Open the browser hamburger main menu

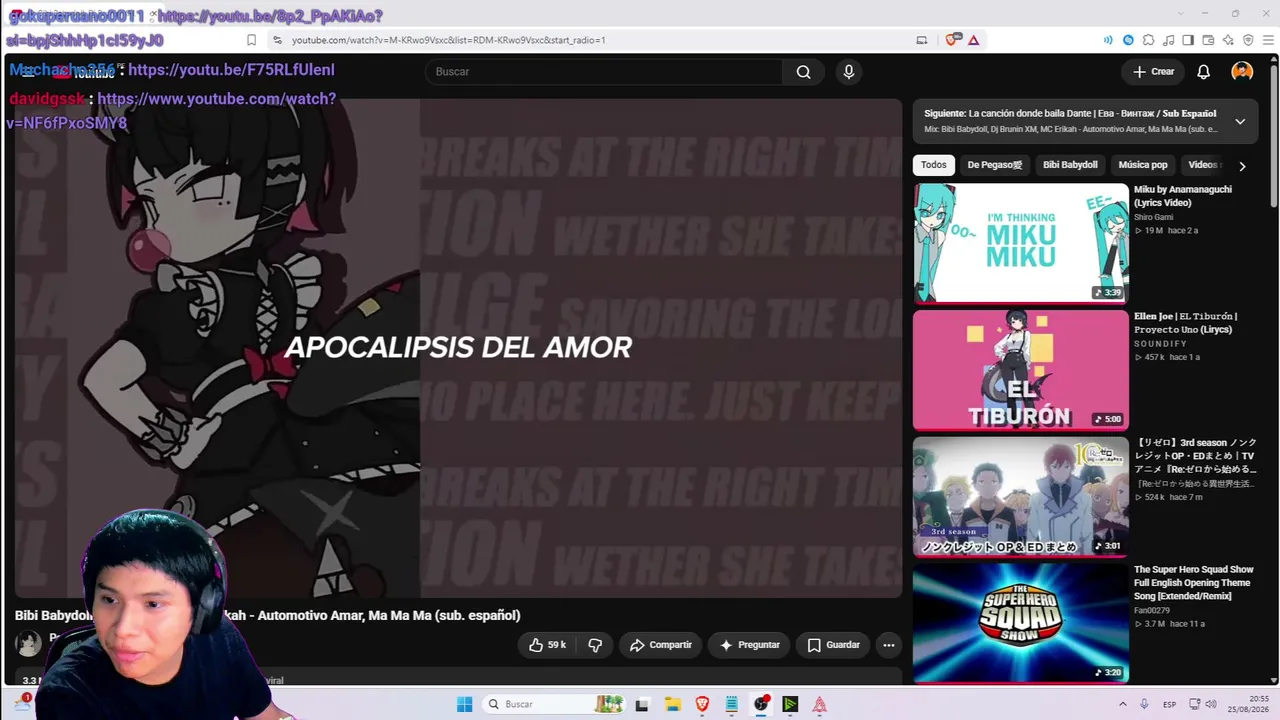point(1267,40)
